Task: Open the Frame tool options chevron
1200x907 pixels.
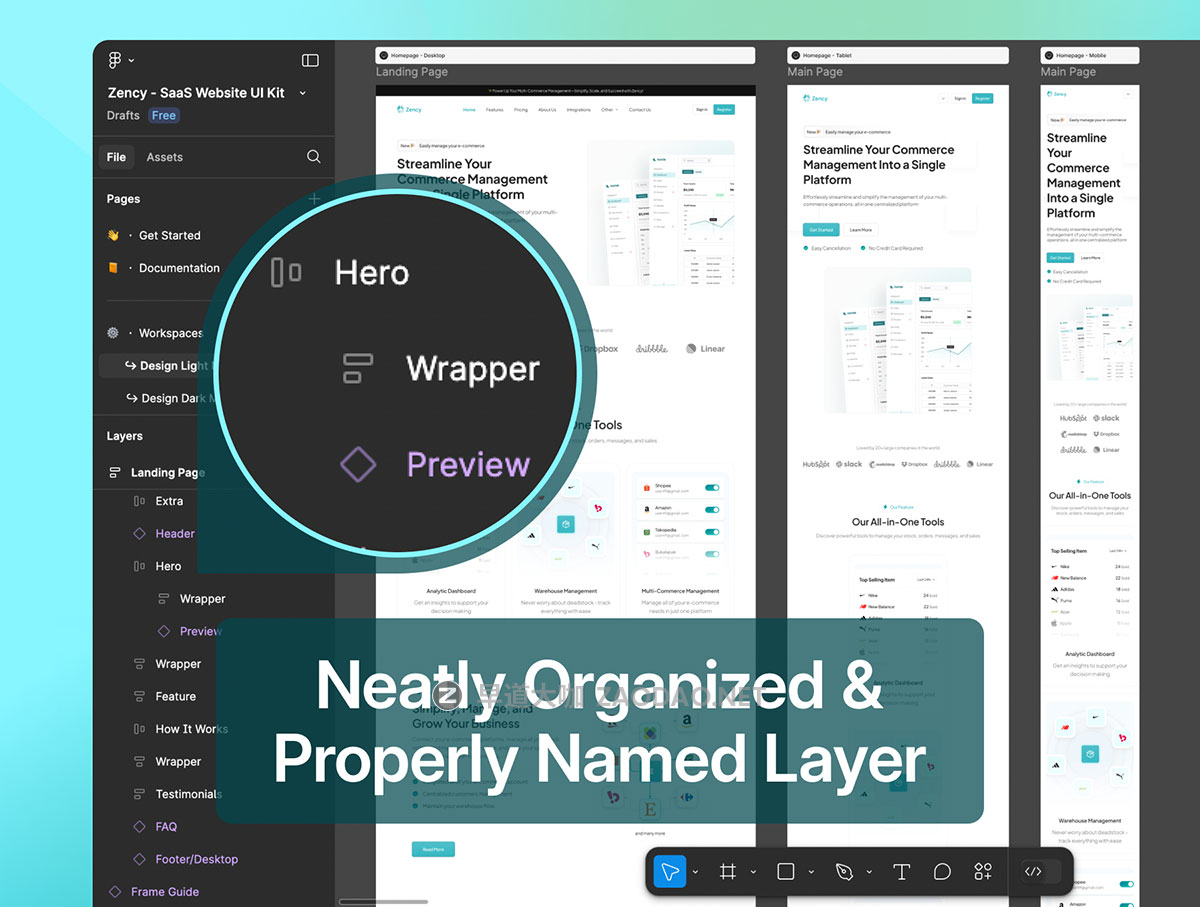Action: point(754,872)
